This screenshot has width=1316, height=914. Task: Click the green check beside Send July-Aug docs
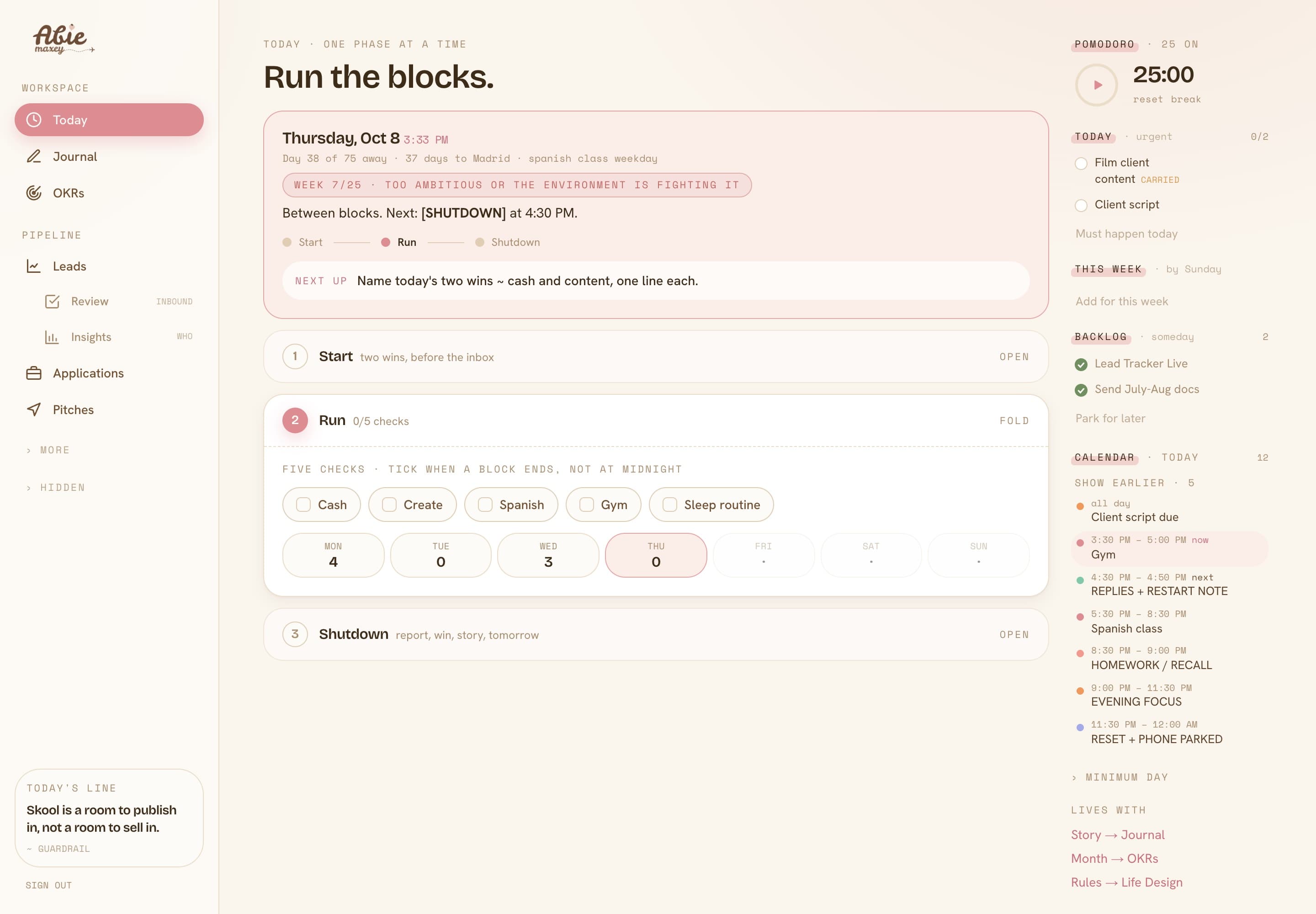coord(1081,390)
